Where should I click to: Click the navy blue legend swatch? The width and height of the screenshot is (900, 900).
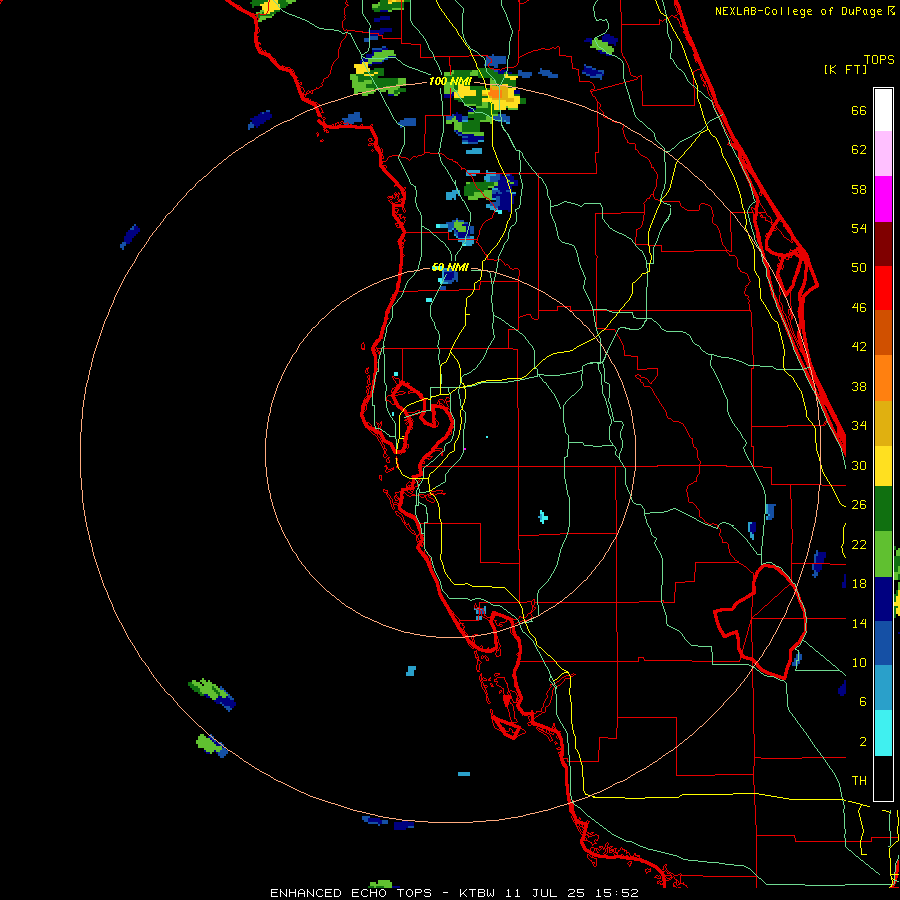pyautogui.click(x=883, y=599)
